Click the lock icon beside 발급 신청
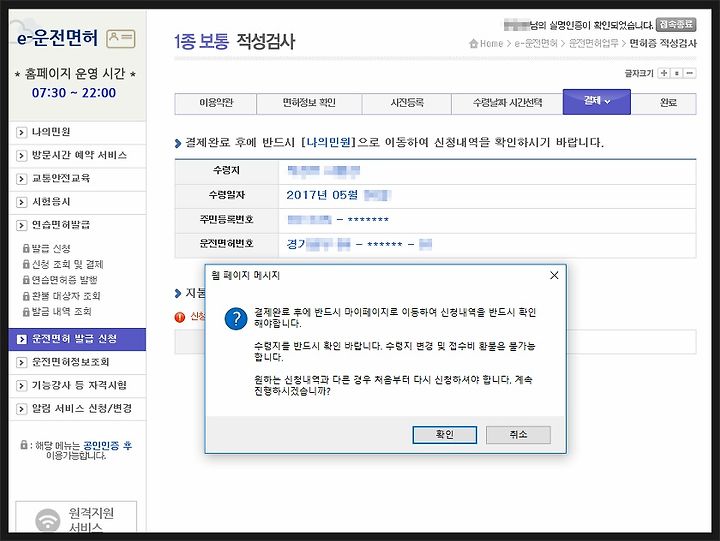Image resolution: width=720 pixels, height=541 pixels. coord(26,248)
